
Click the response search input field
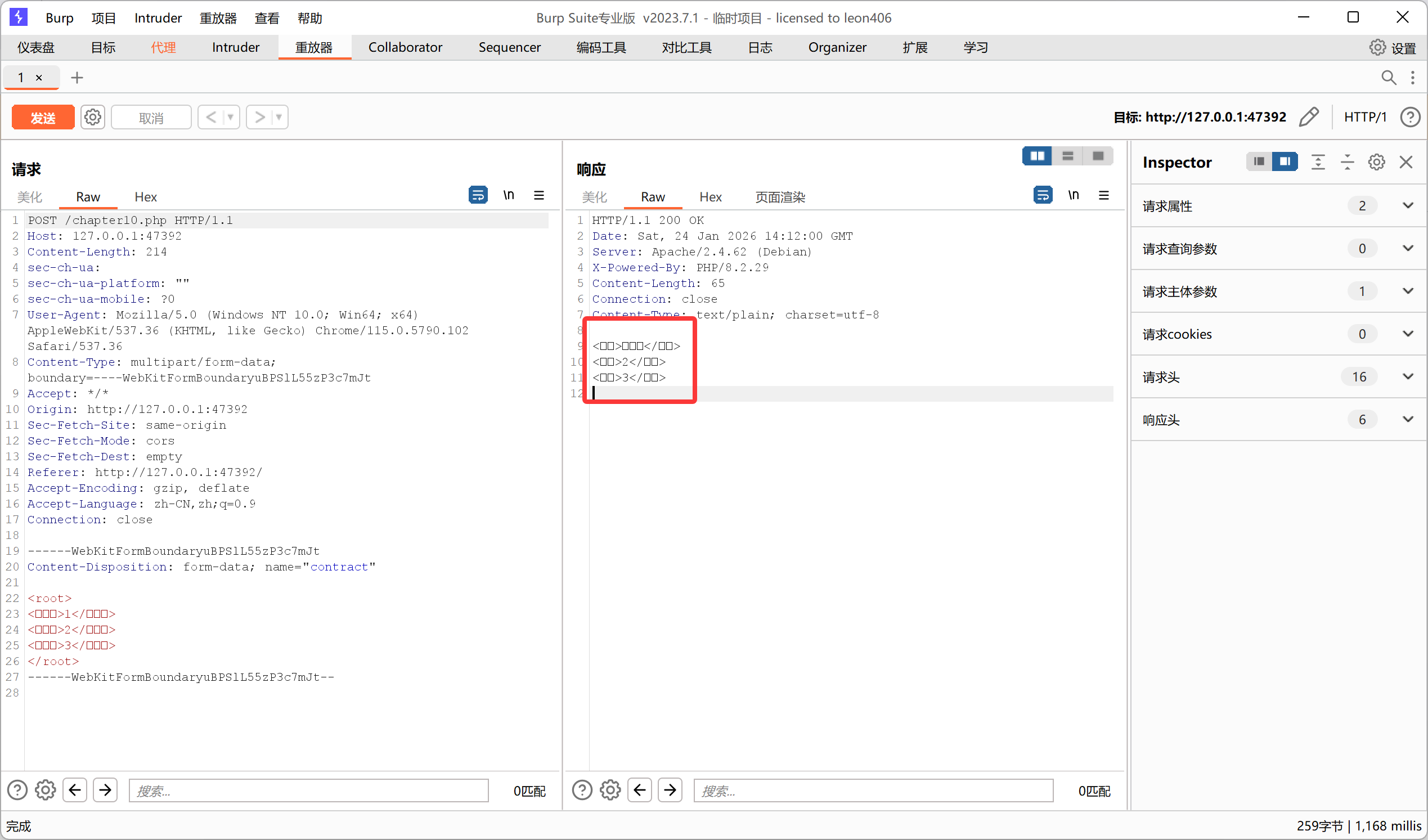(x=873, y=790)
